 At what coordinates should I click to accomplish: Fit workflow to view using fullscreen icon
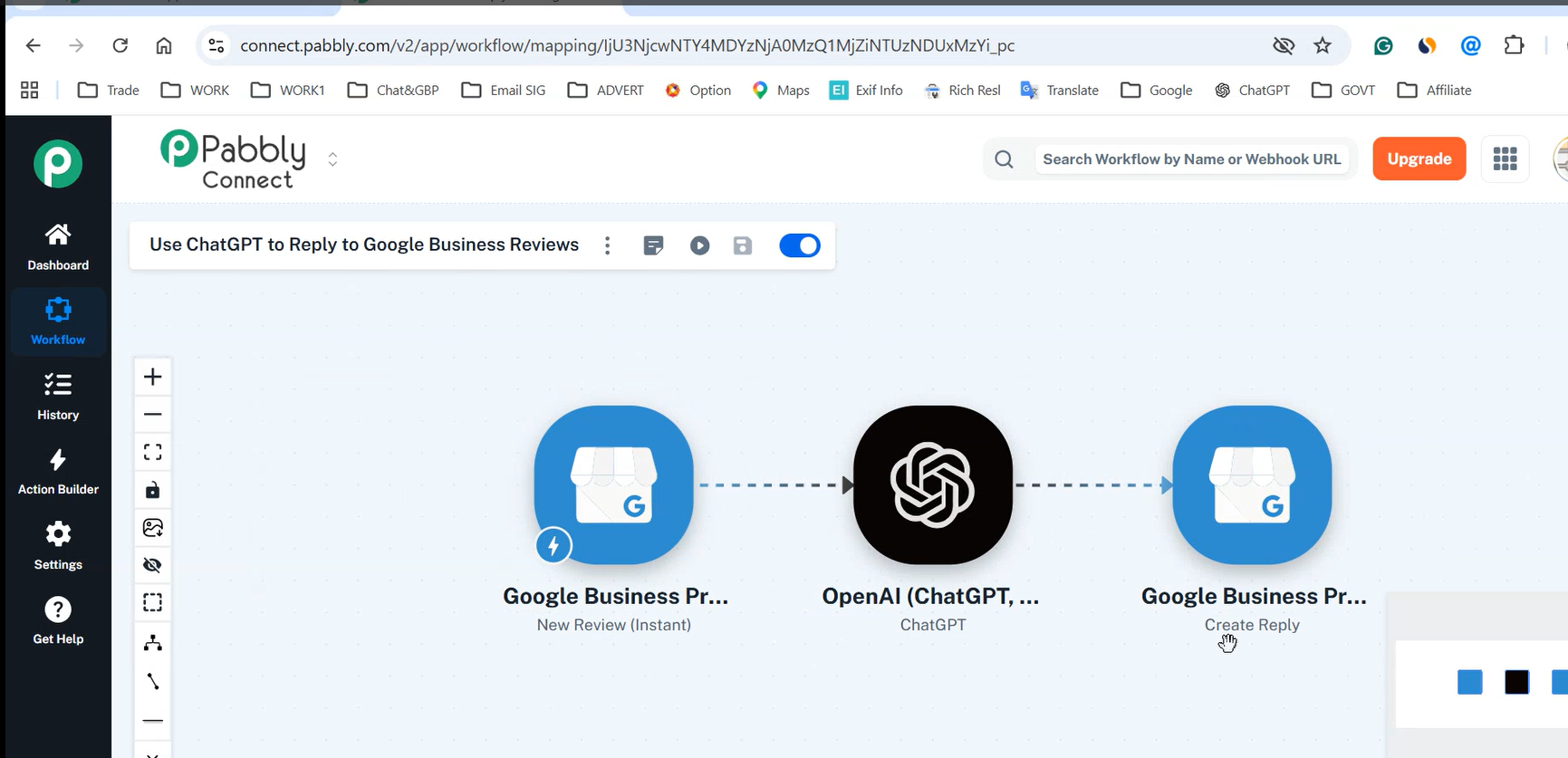click(152, 452)
